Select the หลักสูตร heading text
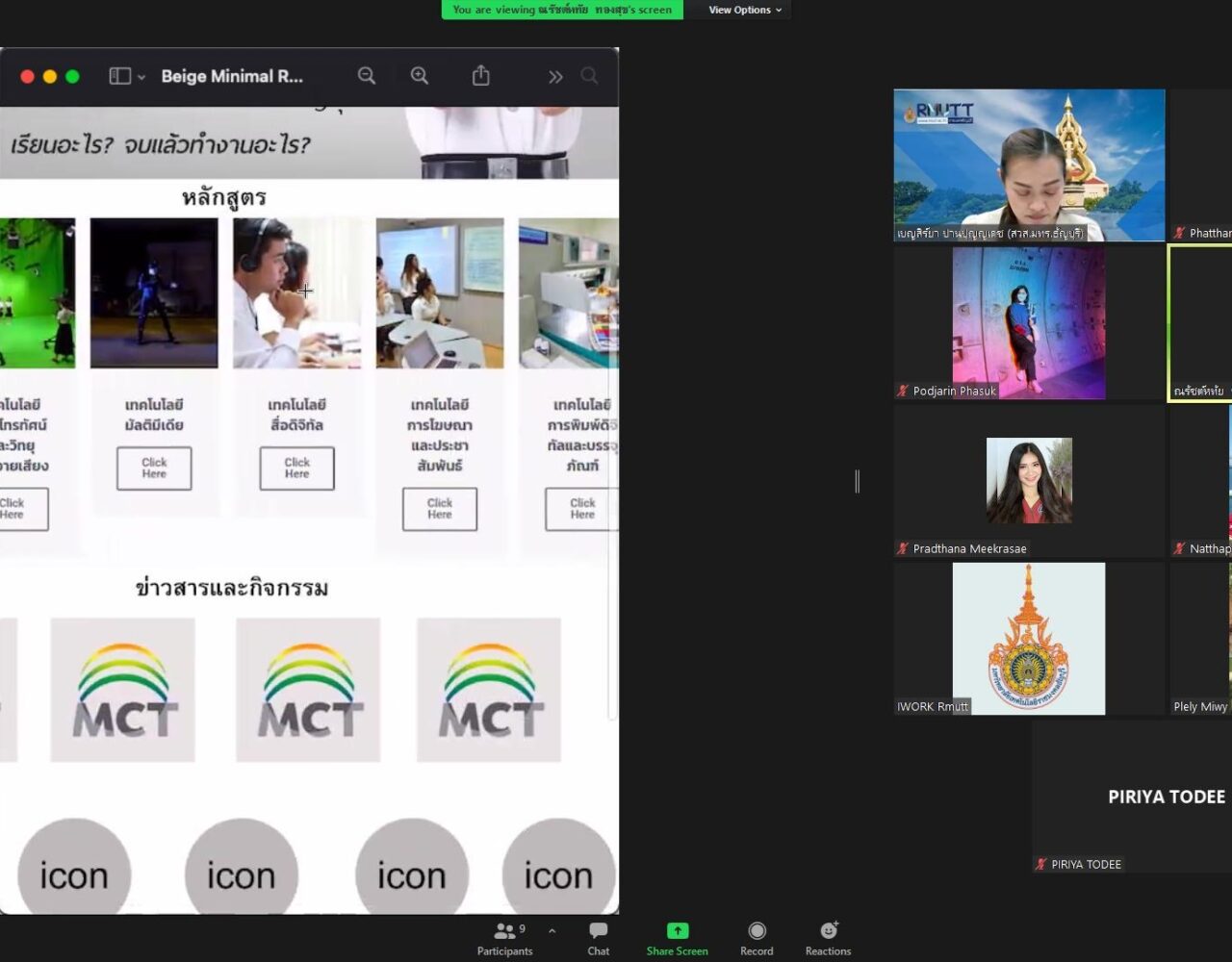 click(x=224, y=198)
